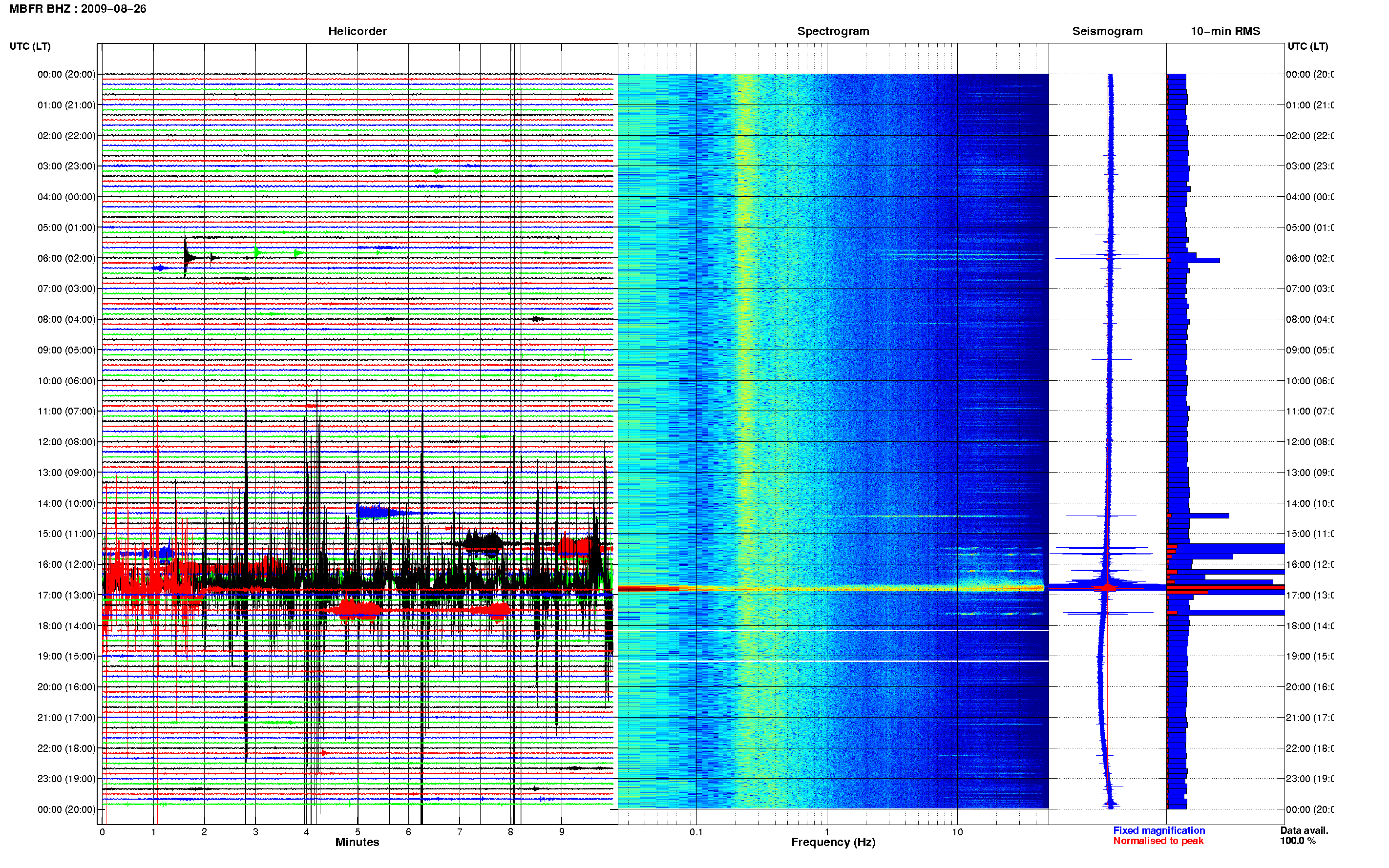
Task: Click the Data avail. label
Action: [x=1304, y=830]
